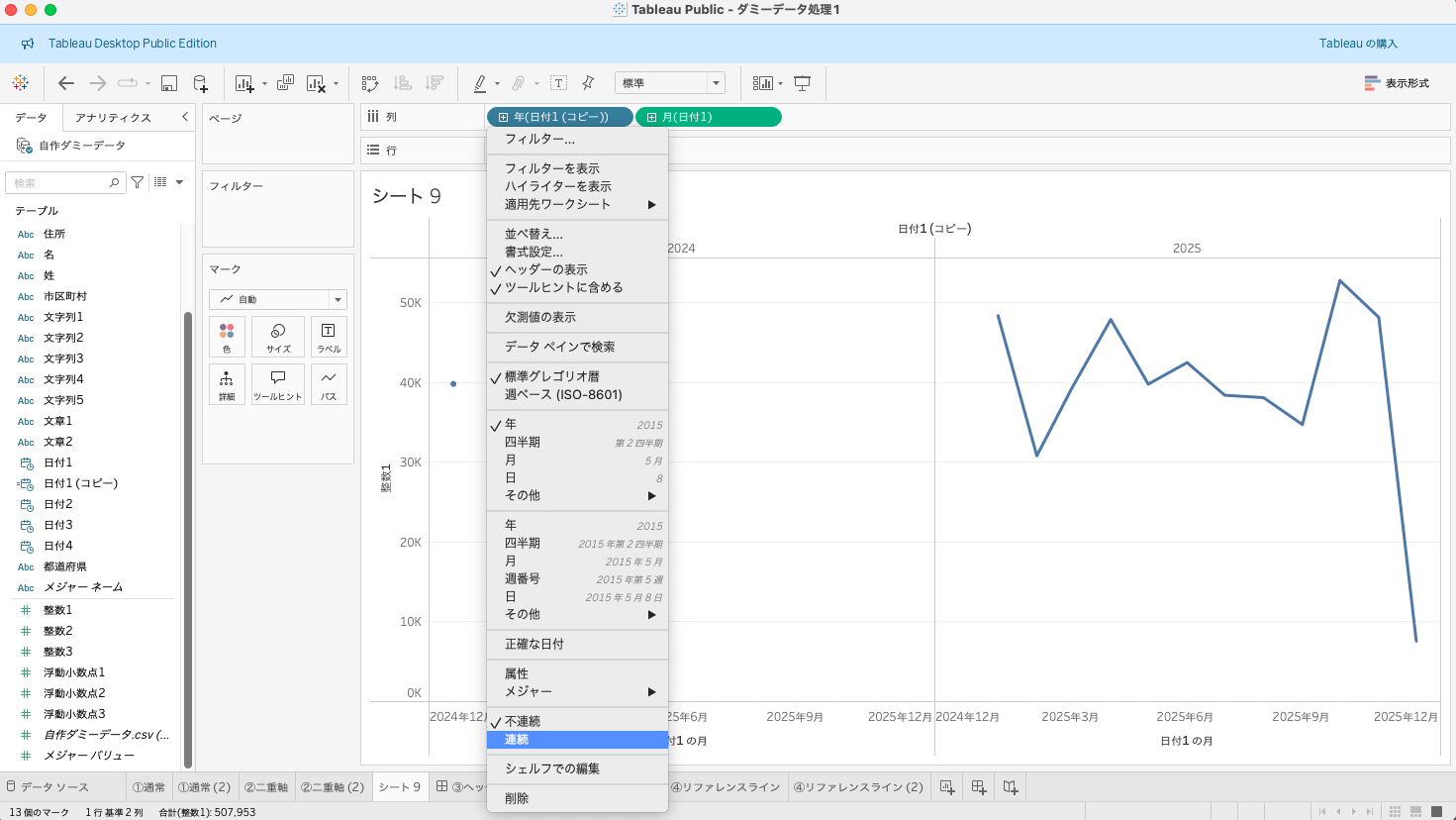Click the save workbook icon

tap(169, 83)
